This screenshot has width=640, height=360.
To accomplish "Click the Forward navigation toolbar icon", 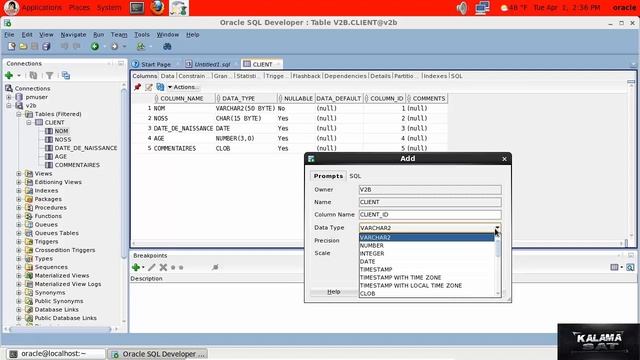I will [115, 47].
